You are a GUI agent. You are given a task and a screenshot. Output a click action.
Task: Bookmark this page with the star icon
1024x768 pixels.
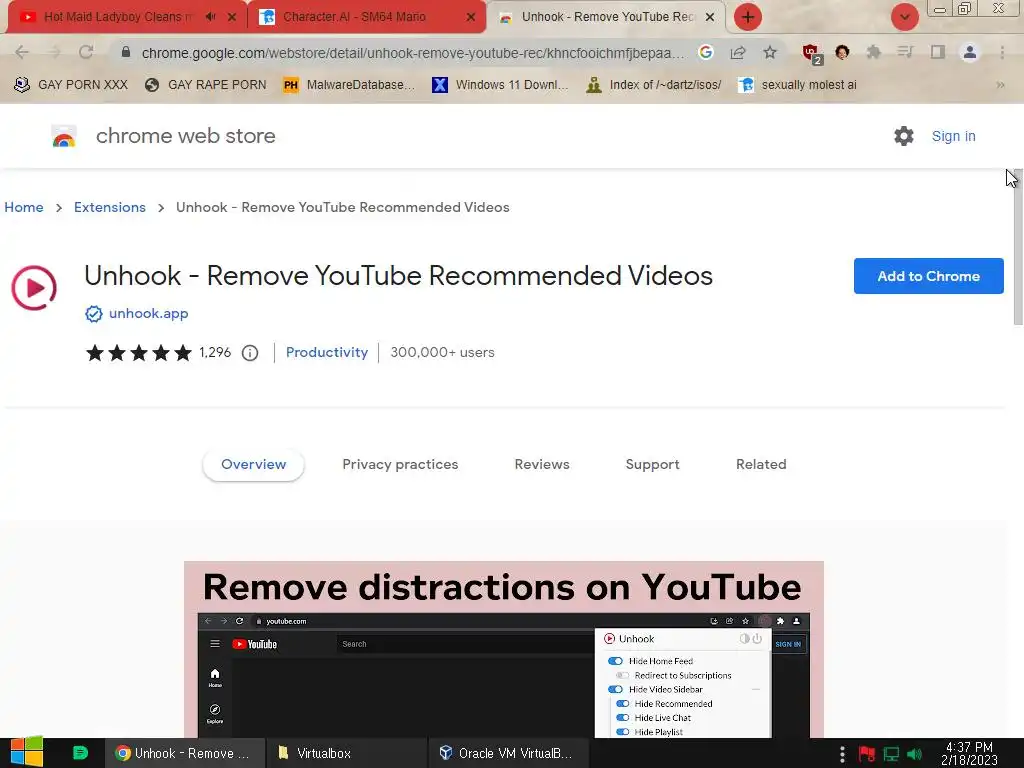(770, 52)
